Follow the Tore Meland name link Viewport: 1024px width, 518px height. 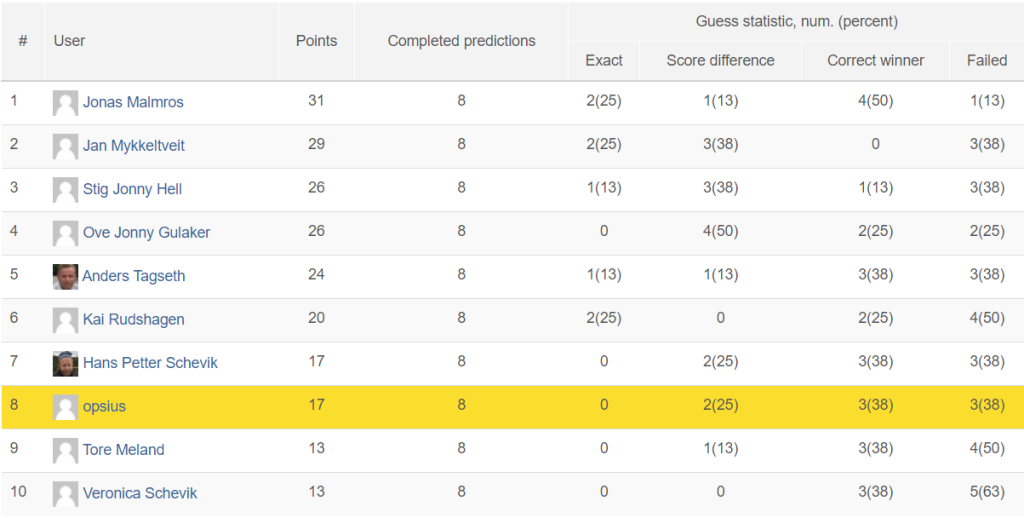(123, 450)
